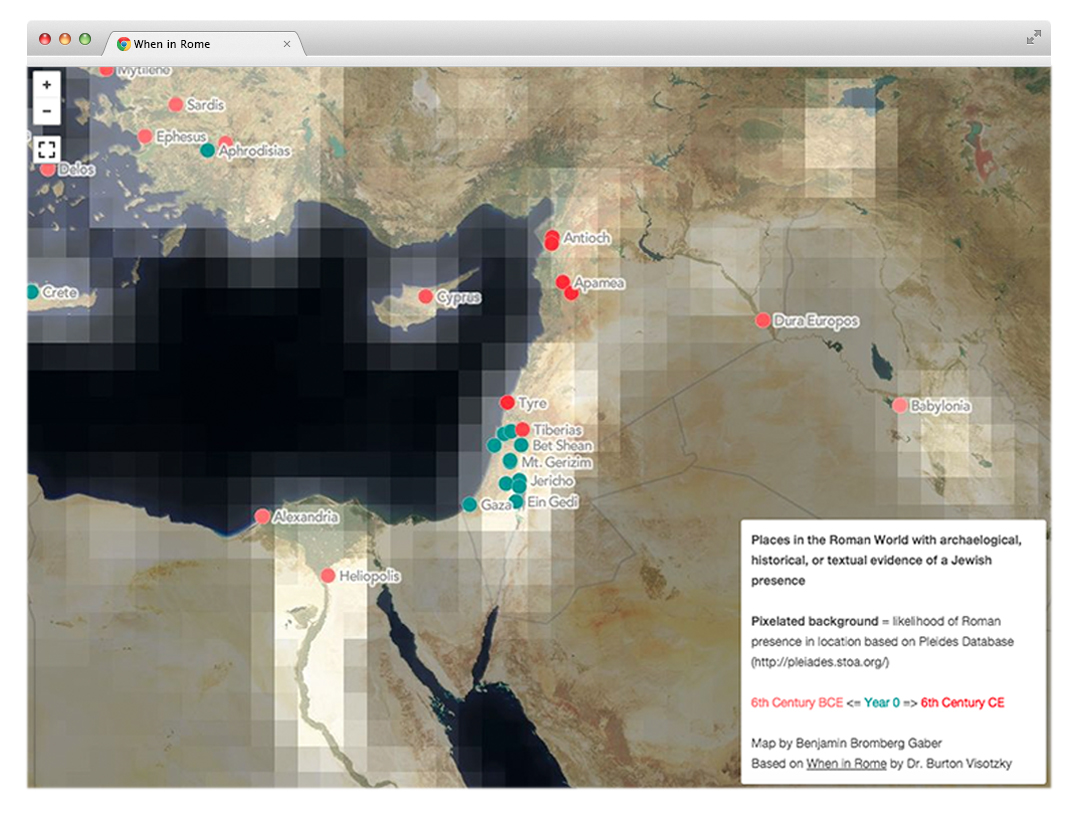Click the macOS green maximize button

(x=85, y=39)
